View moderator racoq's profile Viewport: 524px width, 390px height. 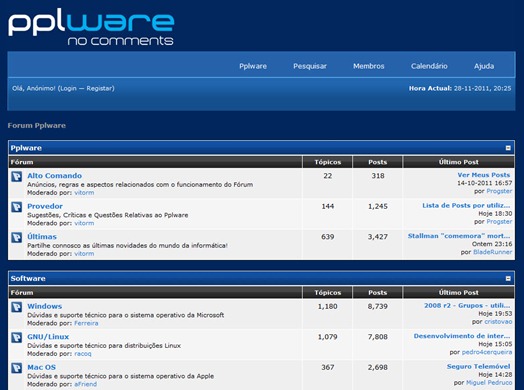click(x=83, y=354)
